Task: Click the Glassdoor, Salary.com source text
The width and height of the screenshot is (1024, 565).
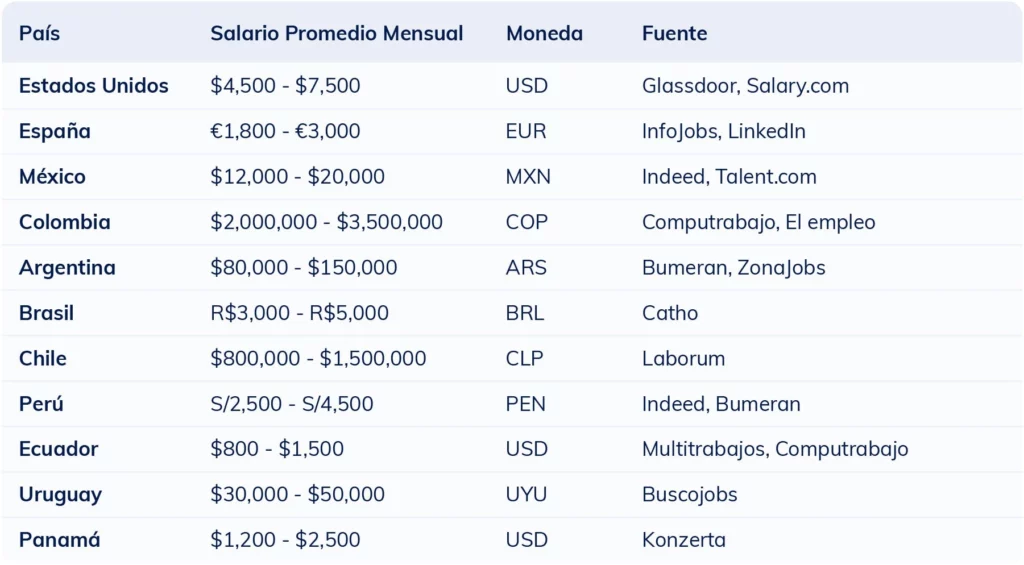Action: click(x=745, y=86)
